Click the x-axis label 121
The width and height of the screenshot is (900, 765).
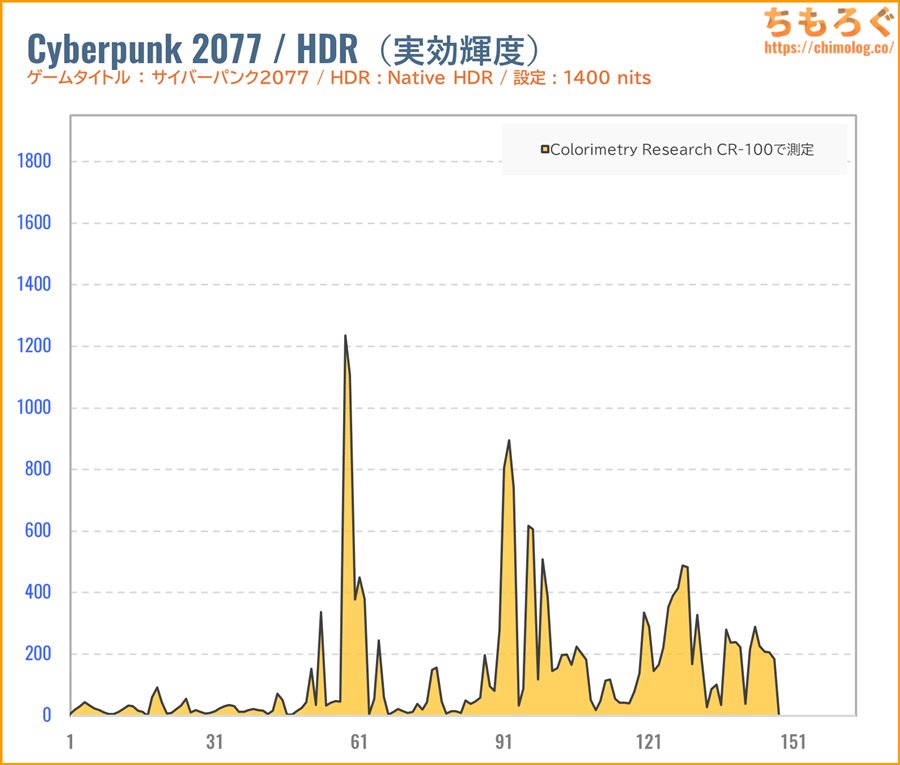pos(649,742)
